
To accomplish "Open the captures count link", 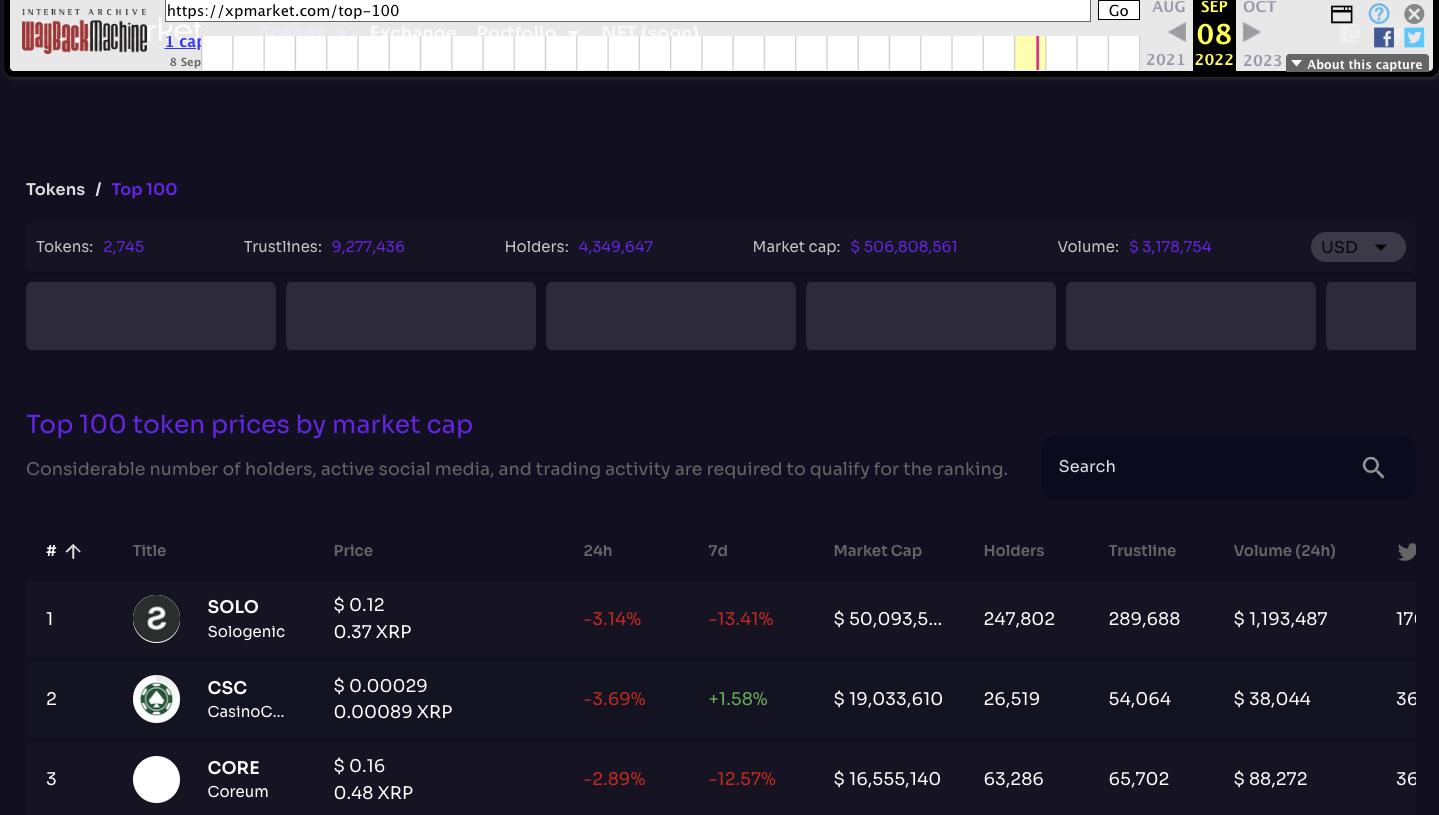I will [x=184, y=42].
